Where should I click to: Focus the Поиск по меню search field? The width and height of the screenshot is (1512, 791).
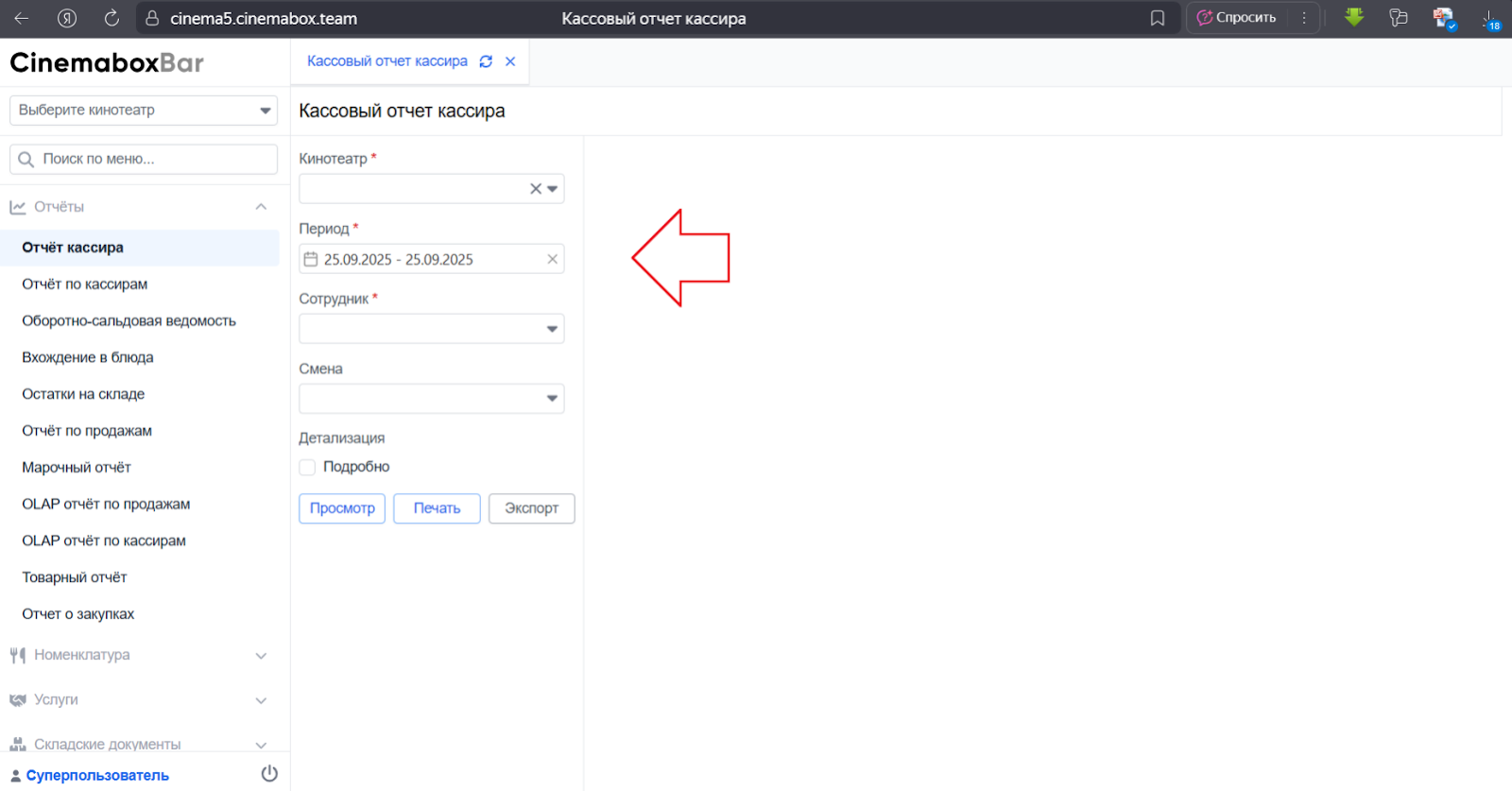point(144,159)
